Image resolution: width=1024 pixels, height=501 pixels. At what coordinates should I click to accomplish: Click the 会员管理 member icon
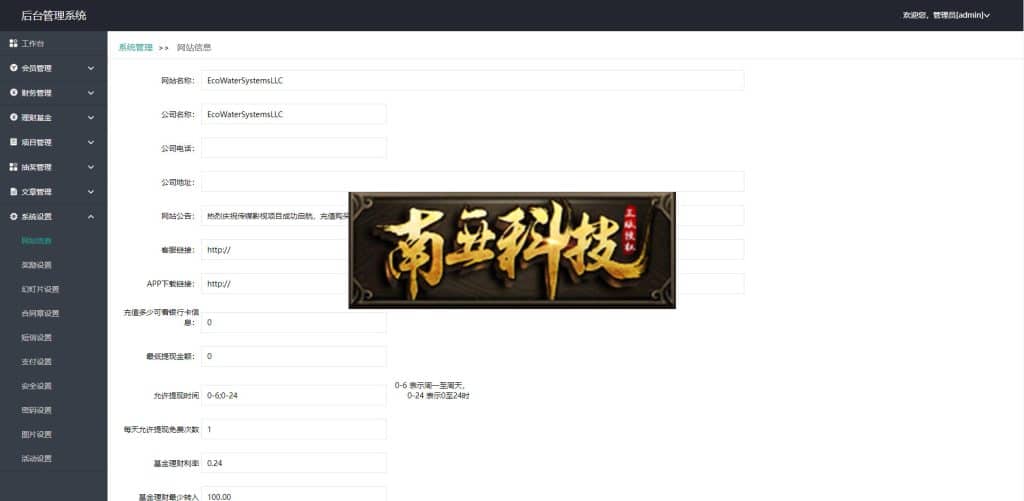click(x=13, y=68)
